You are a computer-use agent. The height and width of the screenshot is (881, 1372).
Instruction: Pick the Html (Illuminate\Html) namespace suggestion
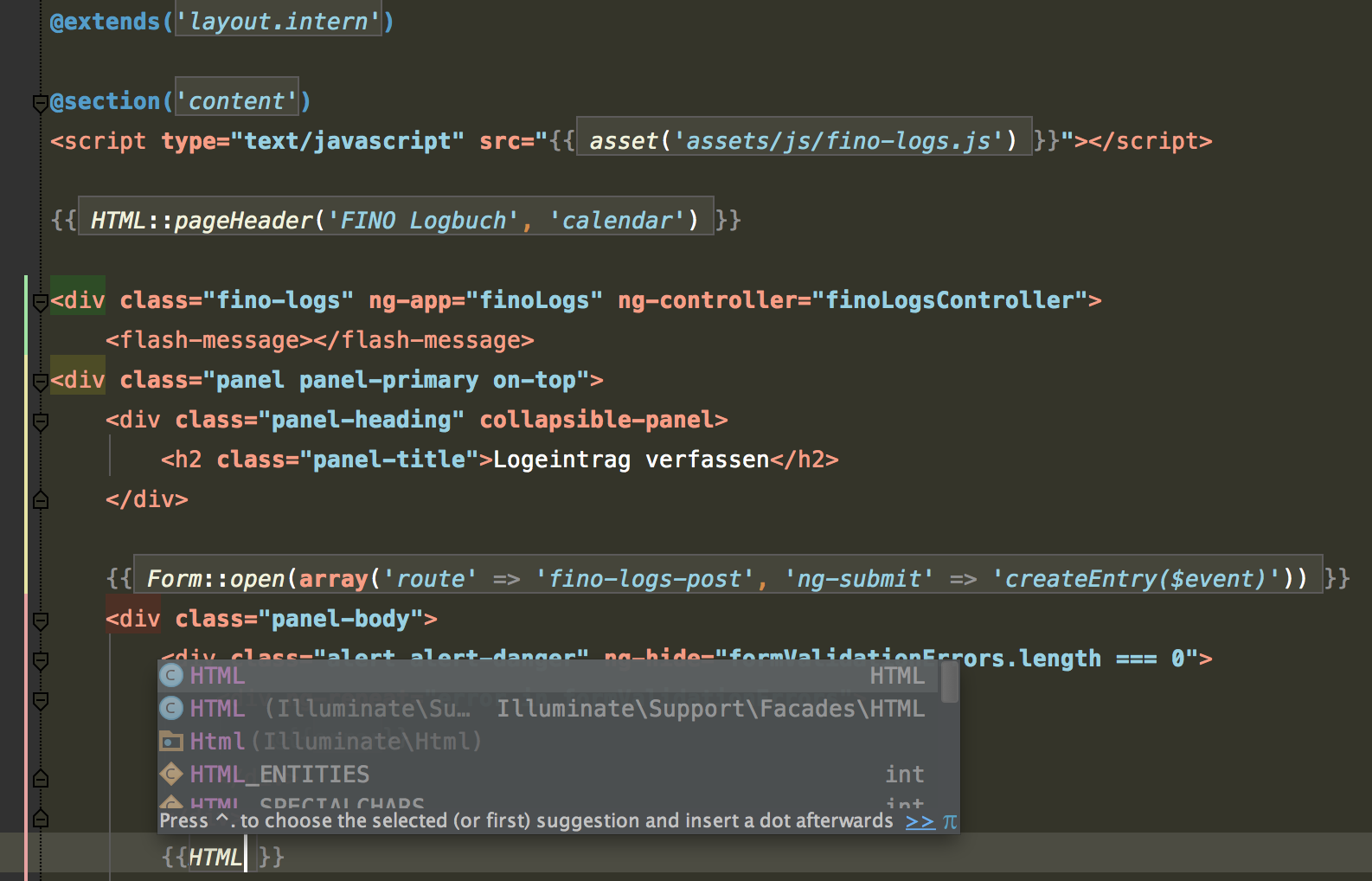click(x=549, y=742)
